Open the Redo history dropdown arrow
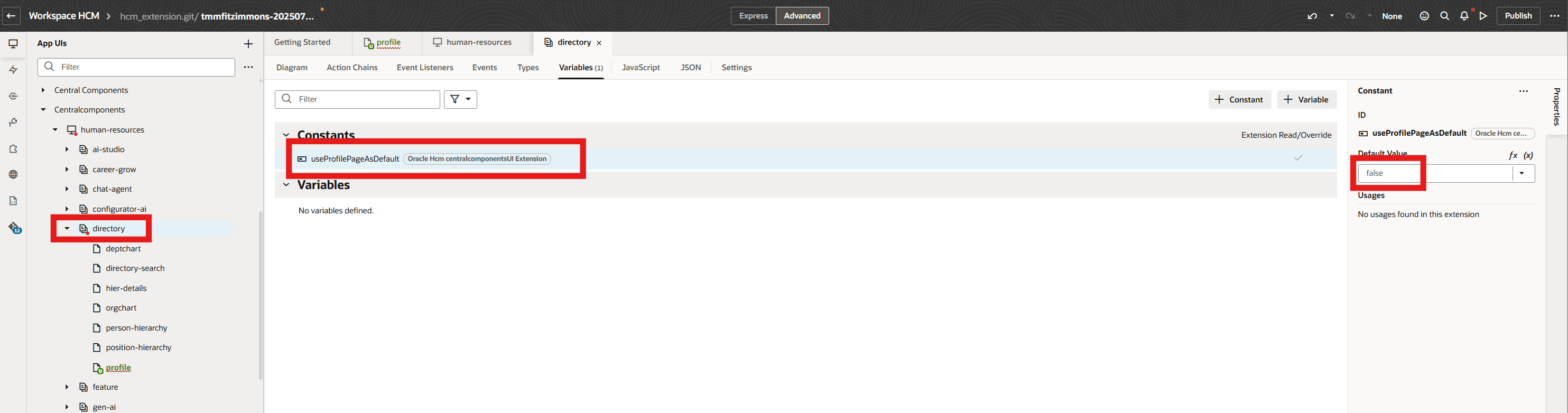This screenshot has width=1568, height=413. tap(1370, 16)
